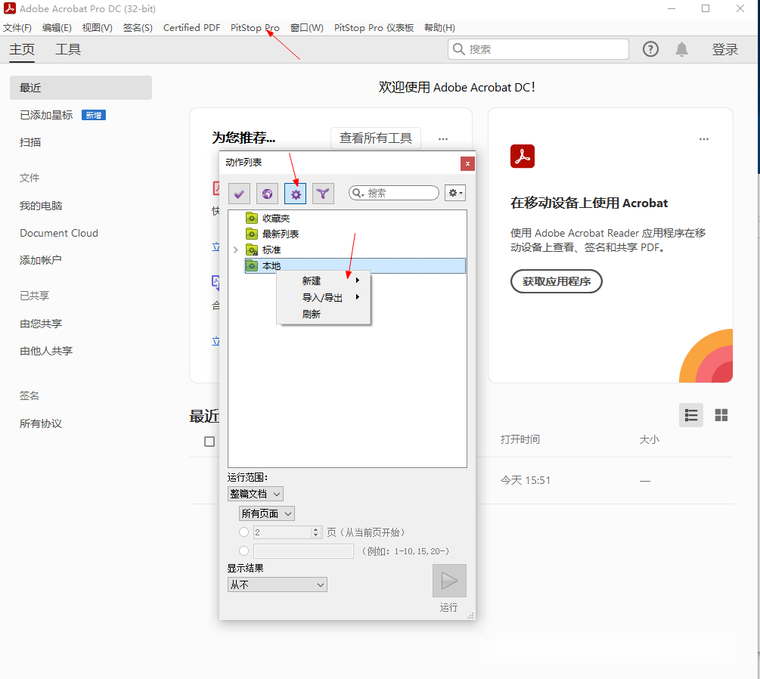Sort by 大小 column header
760x679 pixels.
pyautogui.click(x=649, y=440)
